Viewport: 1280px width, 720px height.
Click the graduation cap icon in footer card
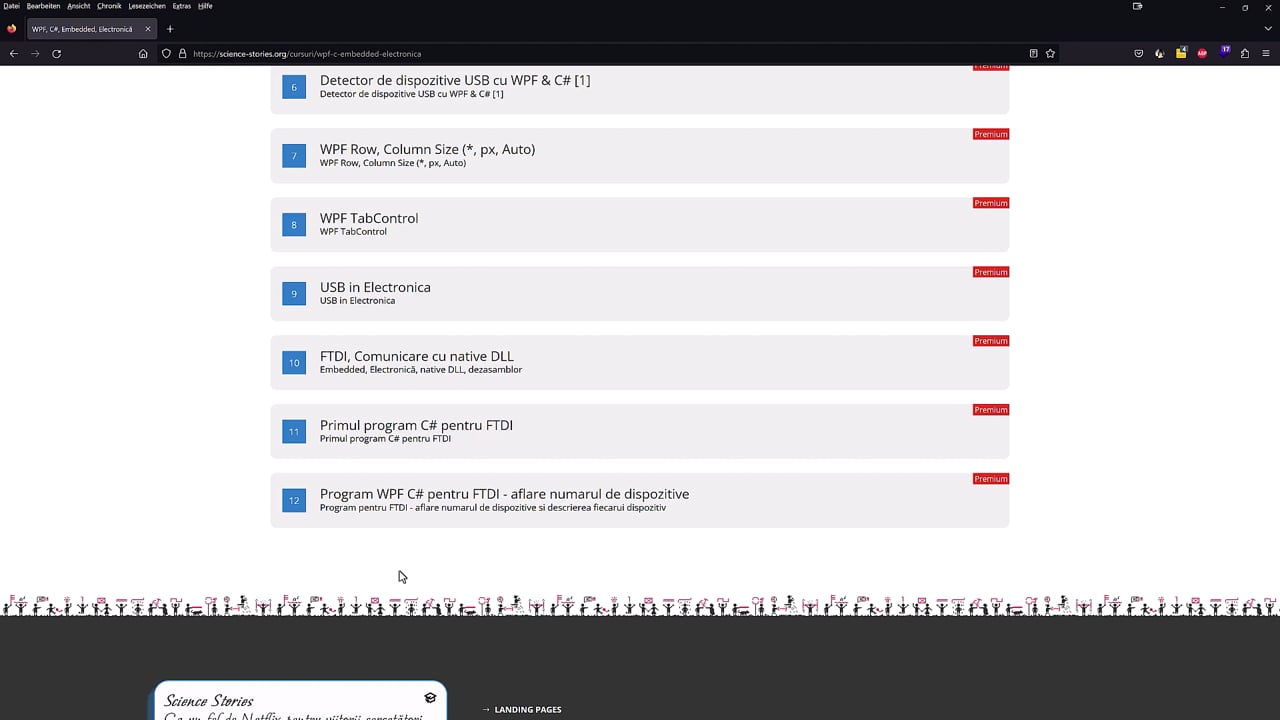[430, 698]
